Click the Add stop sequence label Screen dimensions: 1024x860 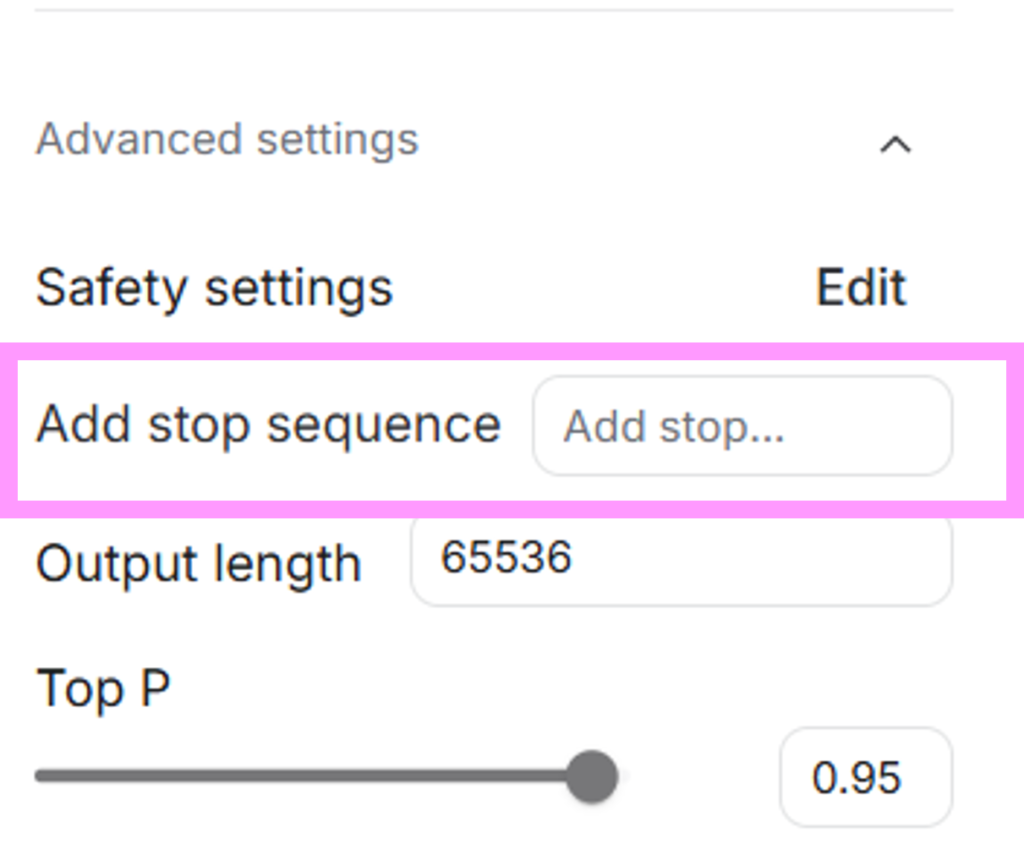click(x=268, y=425)
